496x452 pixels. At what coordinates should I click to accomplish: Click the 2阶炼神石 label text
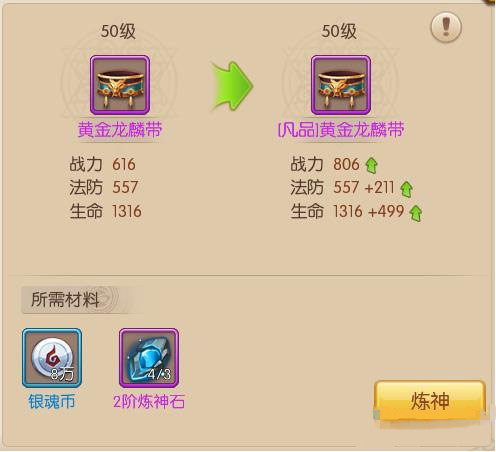(149, 402)
